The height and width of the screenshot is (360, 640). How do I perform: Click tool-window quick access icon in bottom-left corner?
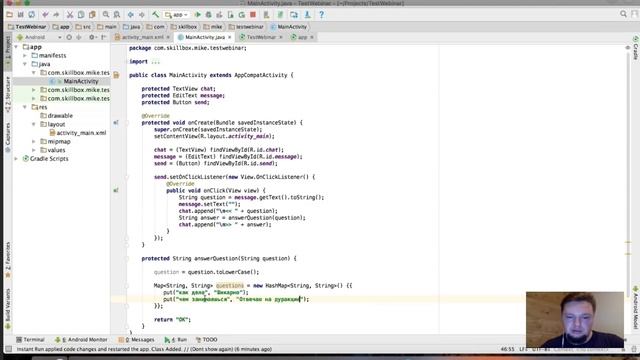tap(8, 349)
